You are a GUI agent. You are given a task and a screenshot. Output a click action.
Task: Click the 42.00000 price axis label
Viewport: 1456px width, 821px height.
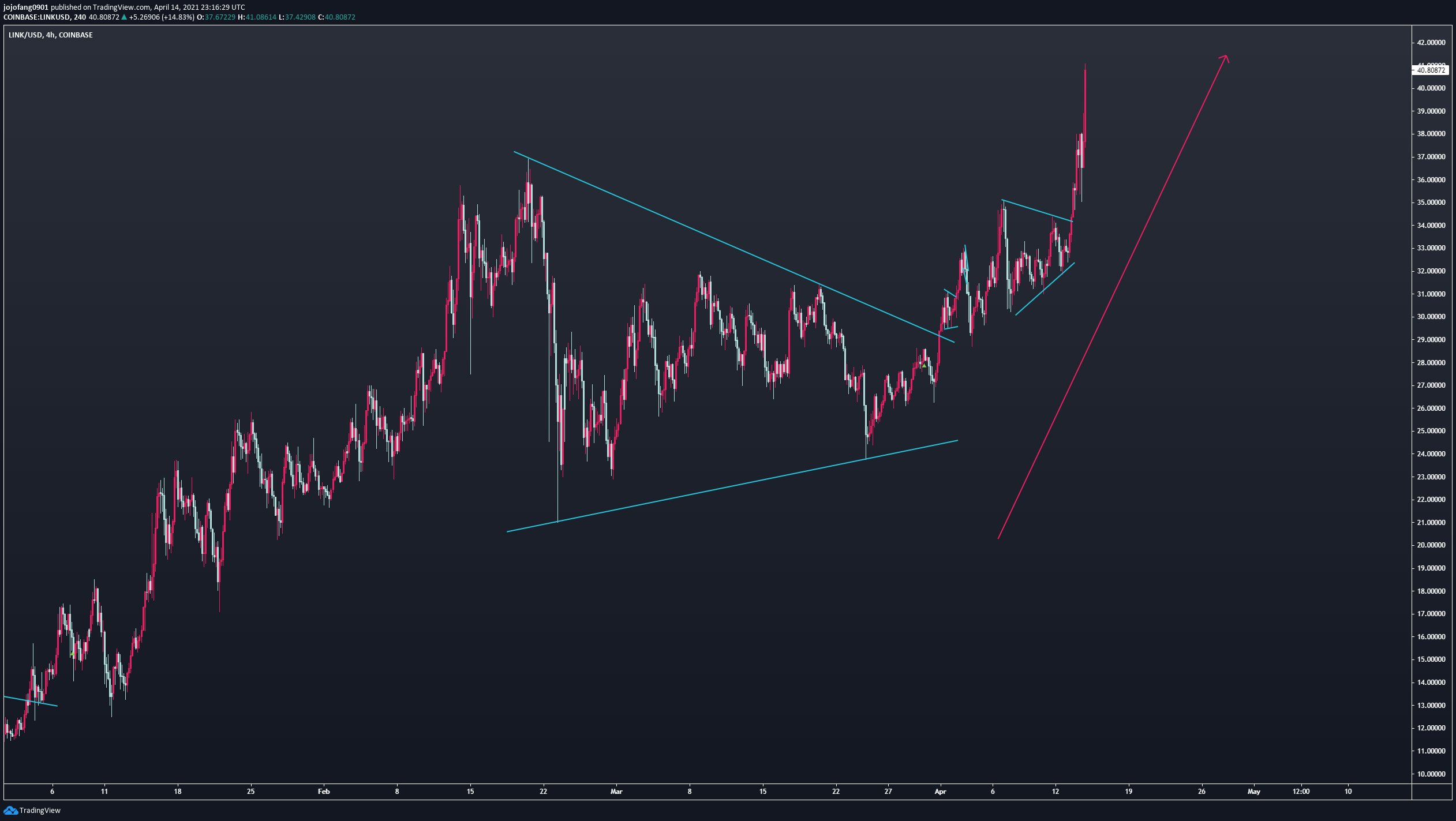pos(1431,43)
